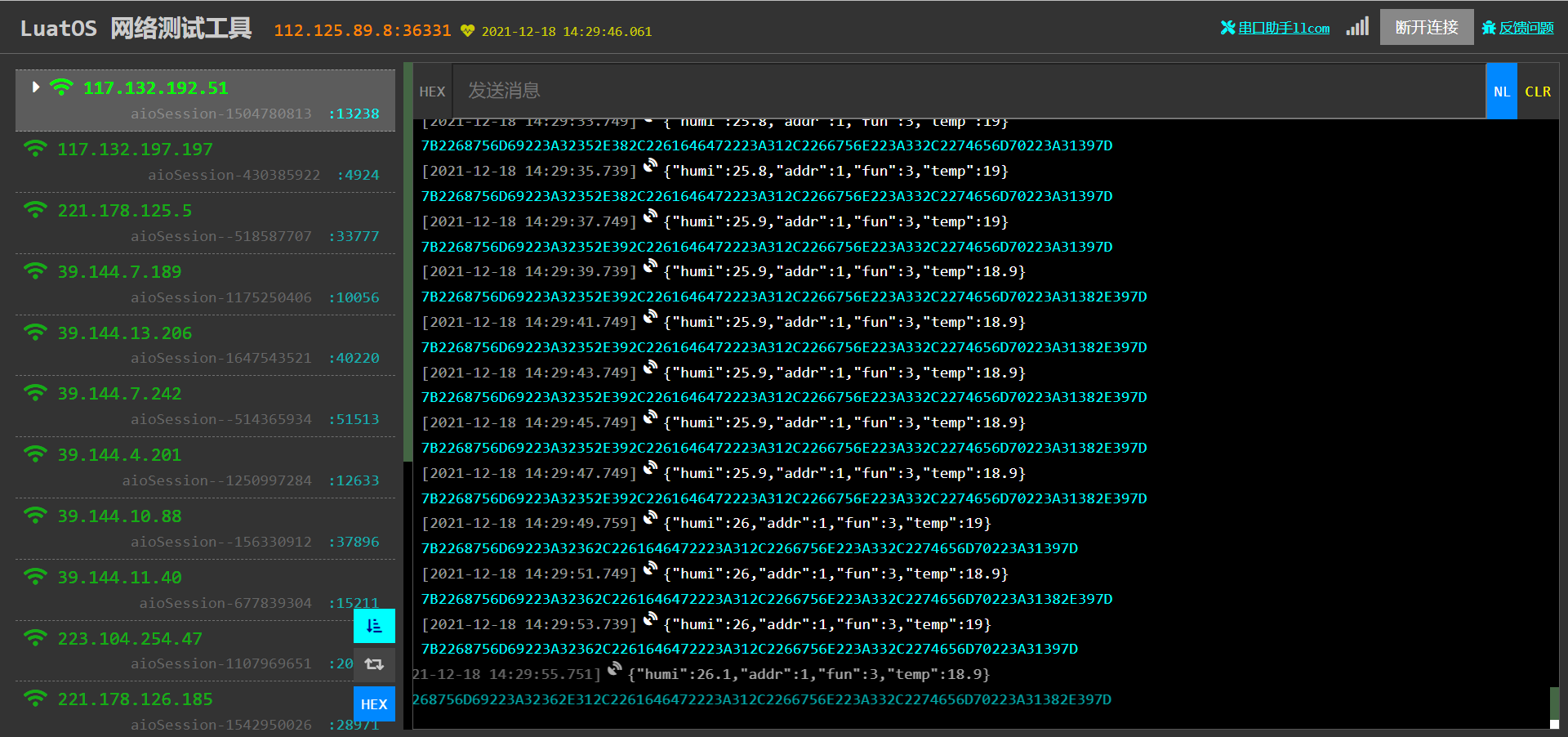Click wifi icon of 39.144.7.189

(35, 271)
